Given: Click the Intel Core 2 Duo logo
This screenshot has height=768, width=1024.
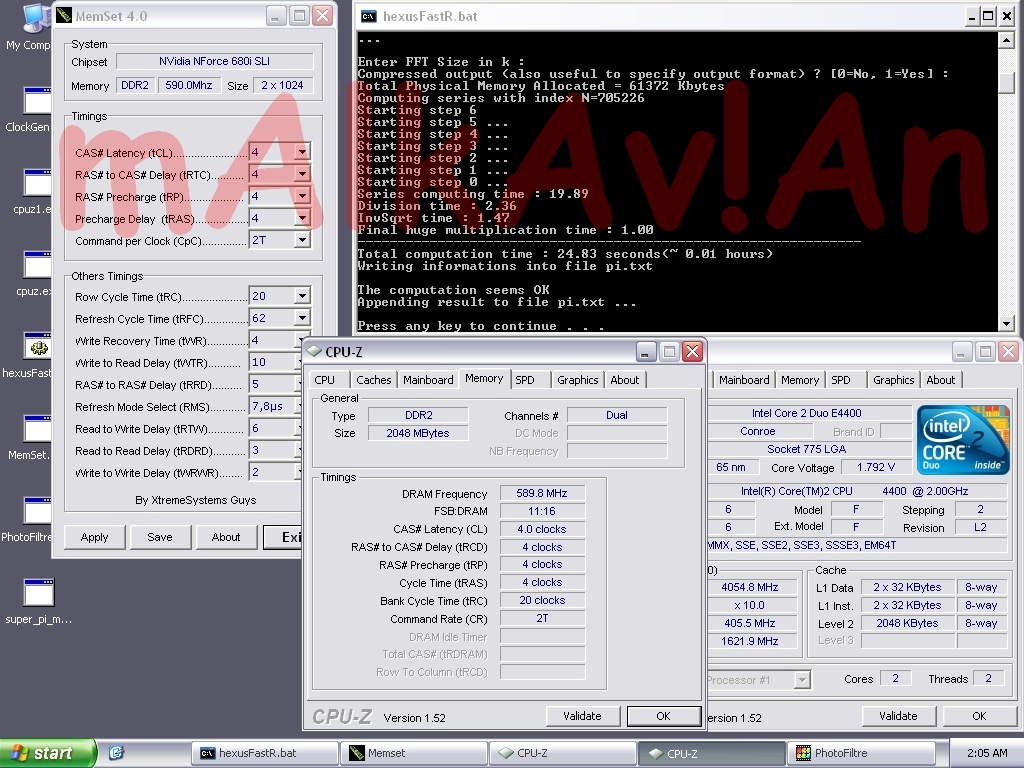Looking at the screenshot, I should pos(963,440).
